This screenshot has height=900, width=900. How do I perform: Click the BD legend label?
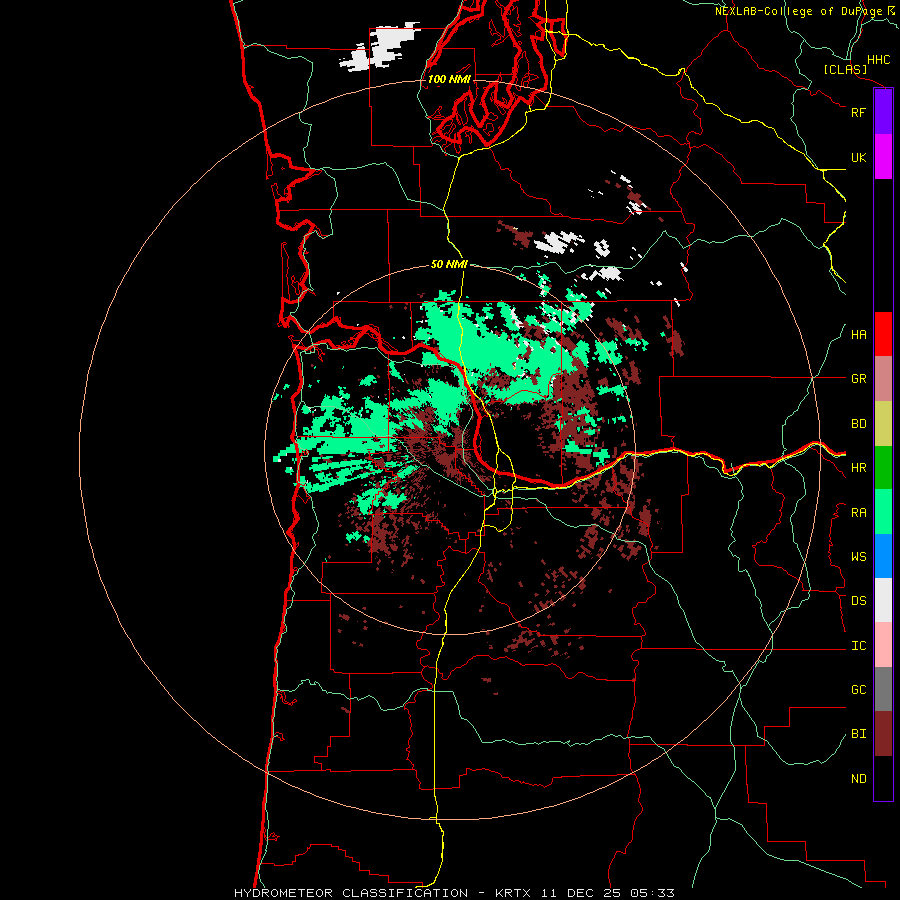tap(858, 424)
